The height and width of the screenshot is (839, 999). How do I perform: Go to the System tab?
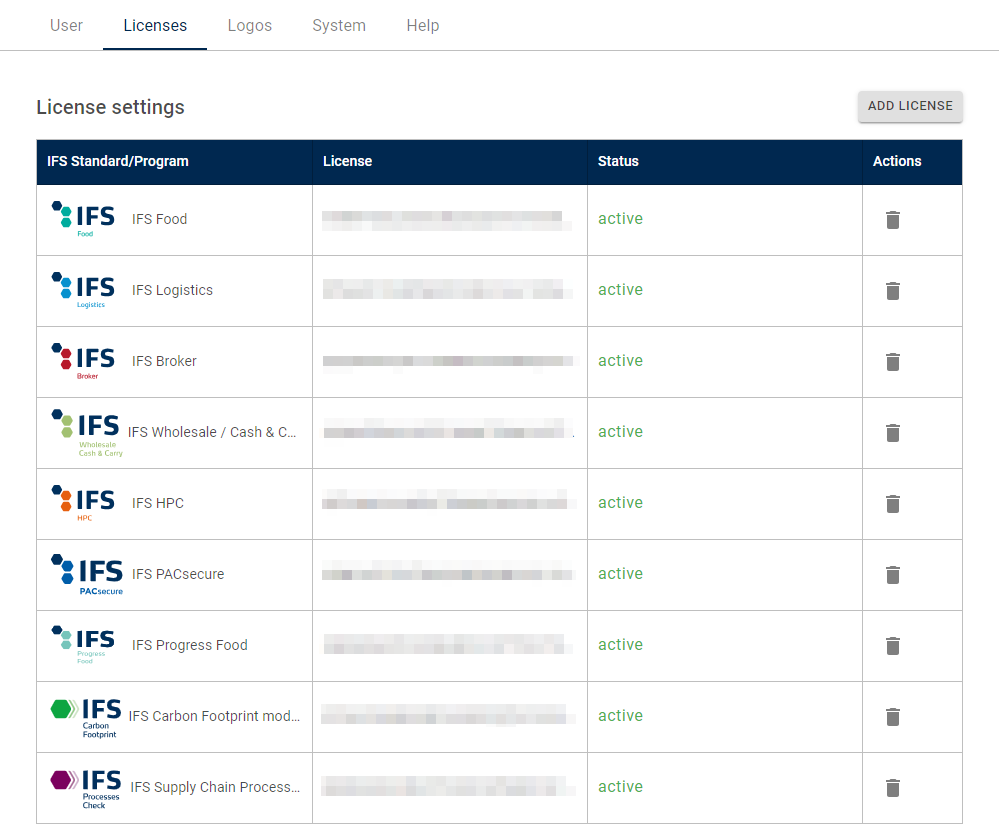pos(339,25)
